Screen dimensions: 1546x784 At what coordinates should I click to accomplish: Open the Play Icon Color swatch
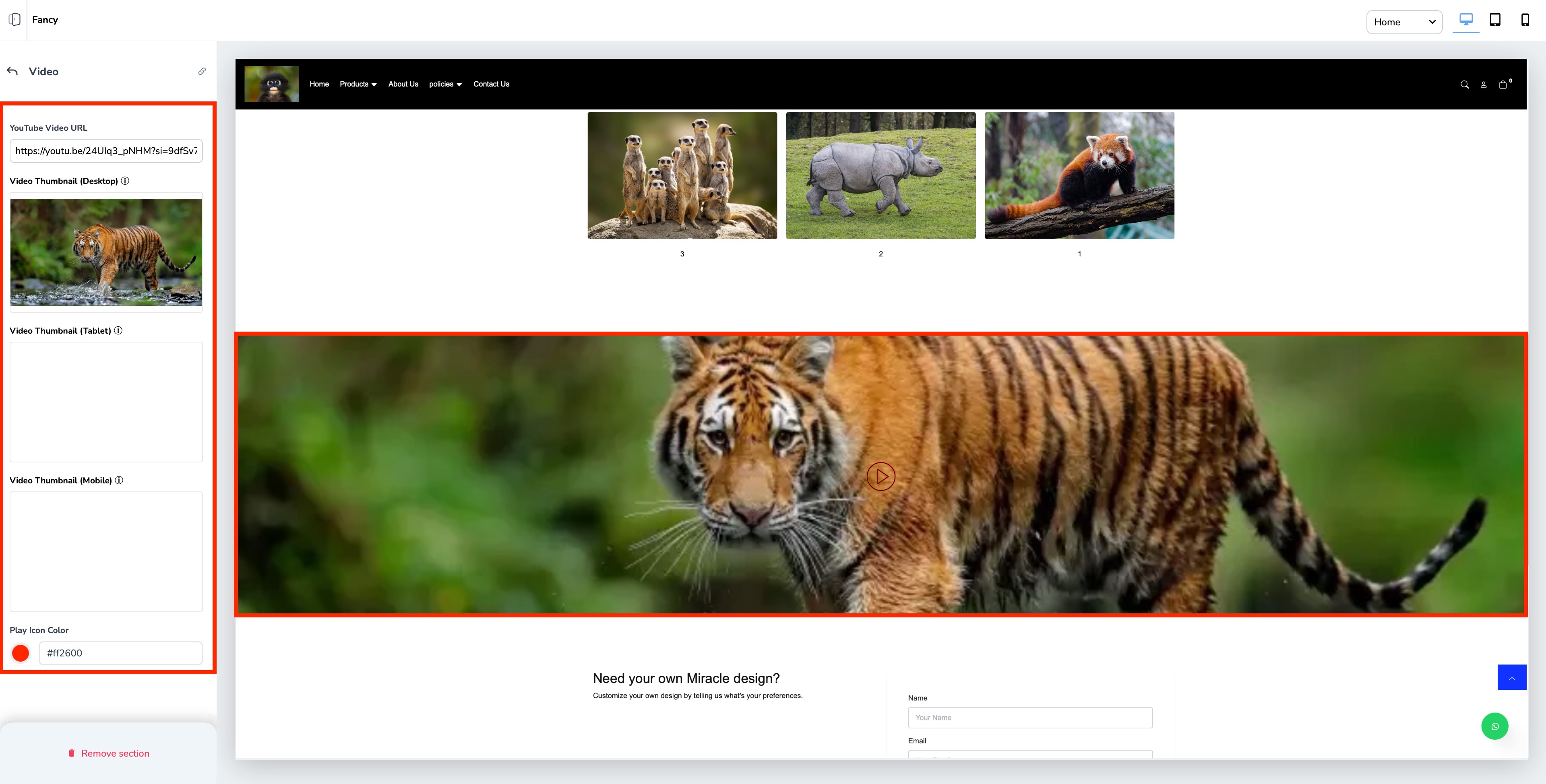click(x=21, y=653)
